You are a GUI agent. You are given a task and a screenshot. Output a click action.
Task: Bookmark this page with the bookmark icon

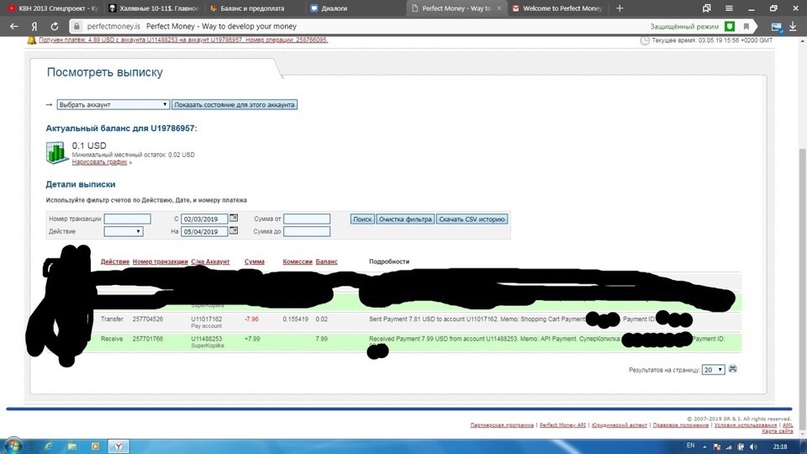point(746,26)
